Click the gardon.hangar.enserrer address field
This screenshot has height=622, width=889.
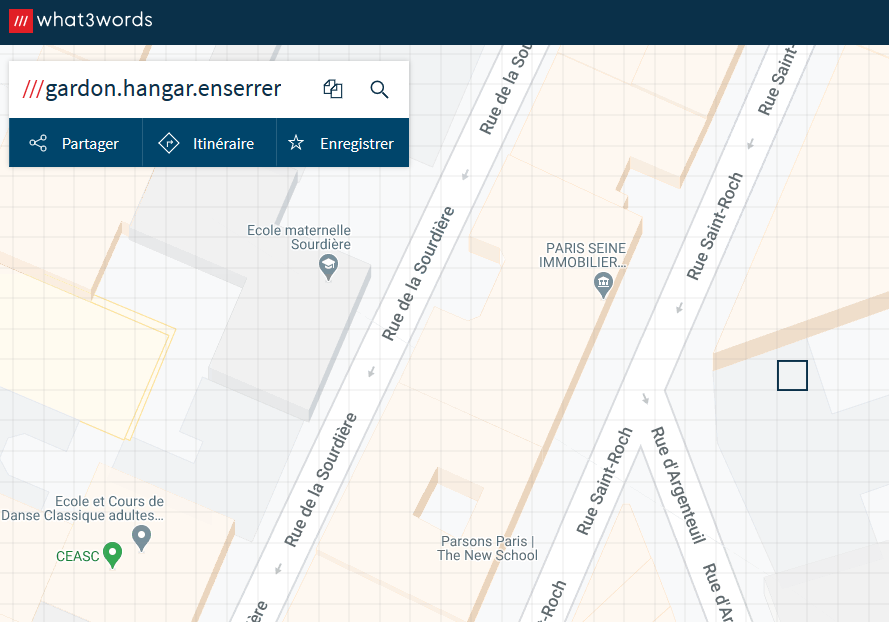160,89
